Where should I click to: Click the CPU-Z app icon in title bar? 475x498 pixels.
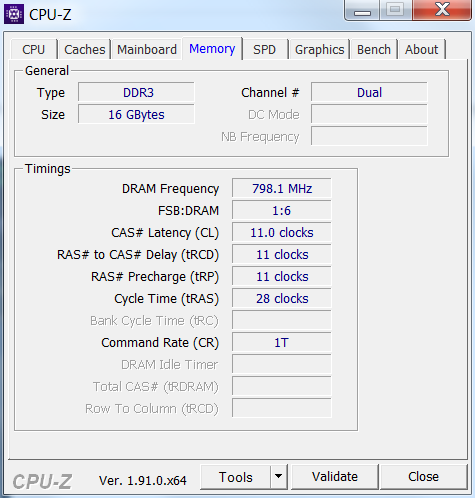point(14,14)
